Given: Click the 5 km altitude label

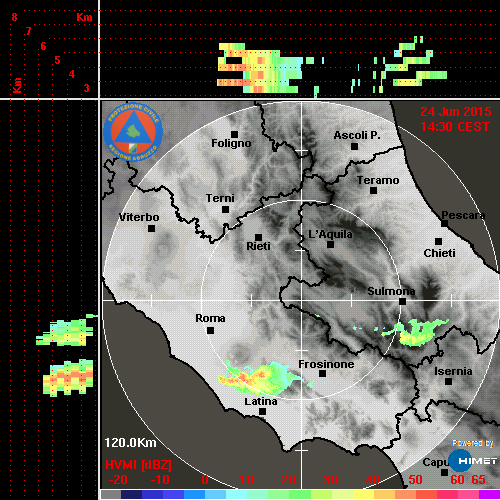Looking at the screenshot, I should pyautogui.click(x=57, y=60).
